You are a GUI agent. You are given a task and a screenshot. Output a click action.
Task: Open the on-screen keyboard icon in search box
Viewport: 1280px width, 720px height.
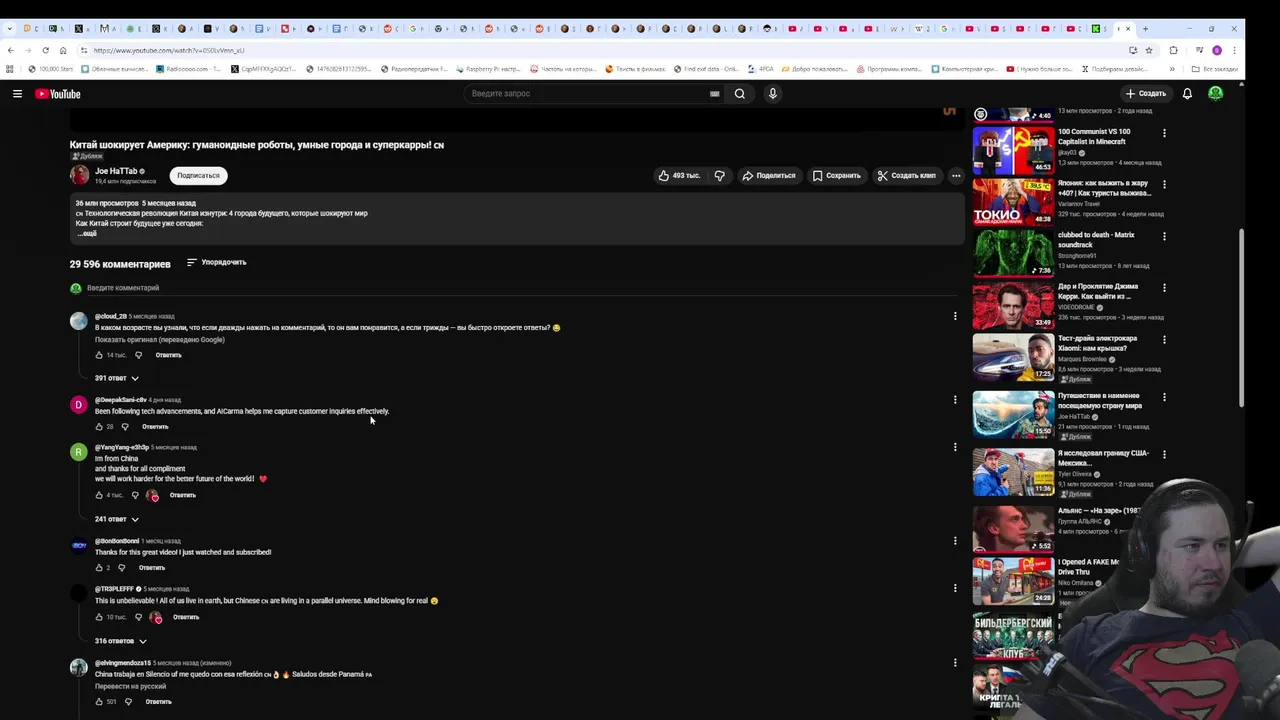[x=714, y=94]
